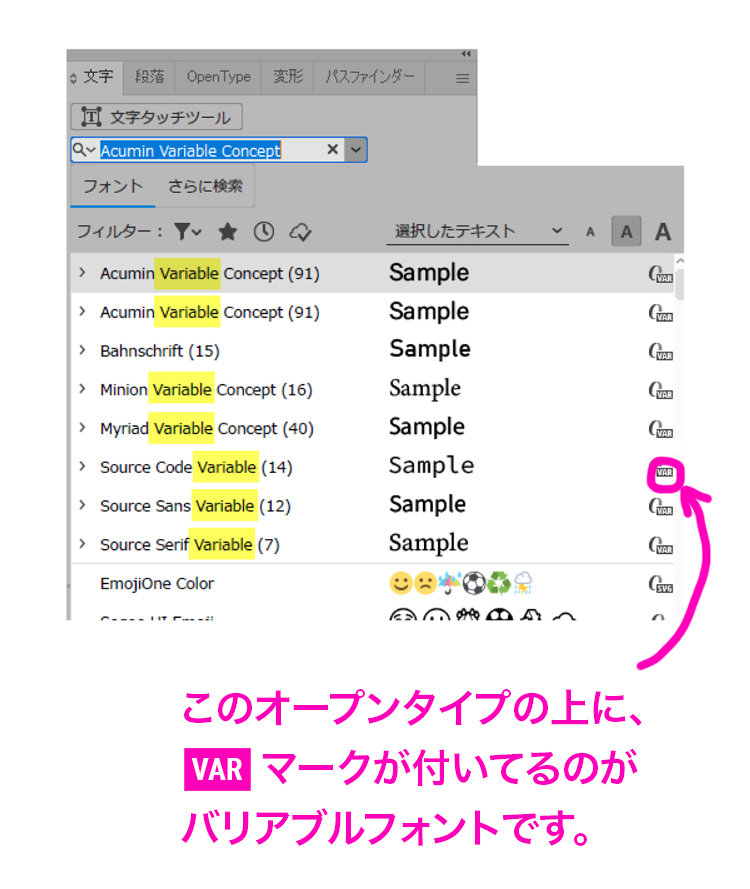Switch to the OpenType tab
Image resolution: width=750 pixels, height=889 pixels.
[218, 77]
